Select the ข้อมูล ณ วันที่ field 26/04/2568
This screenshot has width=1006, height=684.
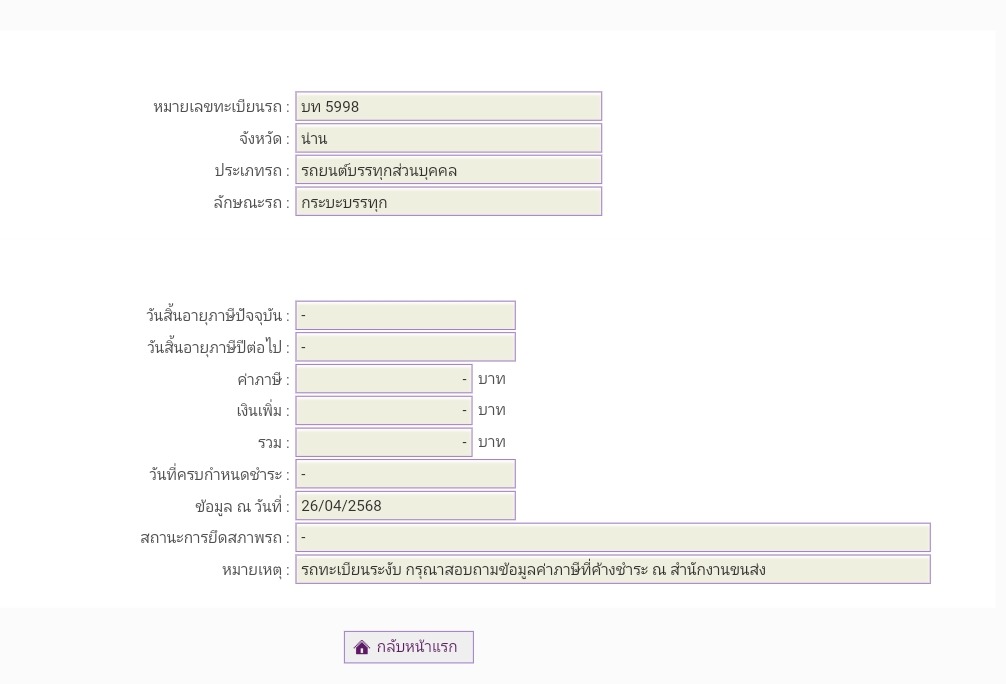(x=405, y=506)
